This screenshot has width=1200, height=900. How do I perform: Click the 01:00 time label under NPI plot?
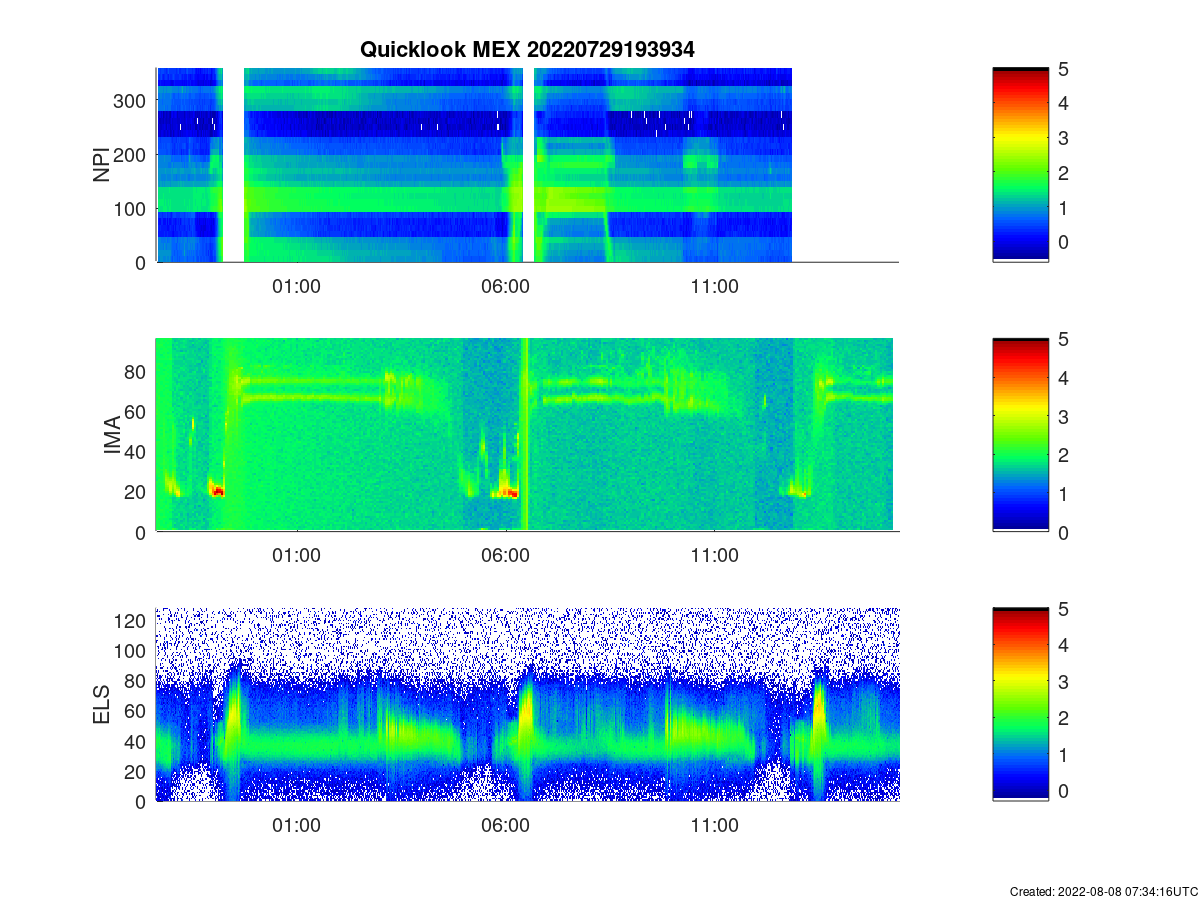click(297, 286)
